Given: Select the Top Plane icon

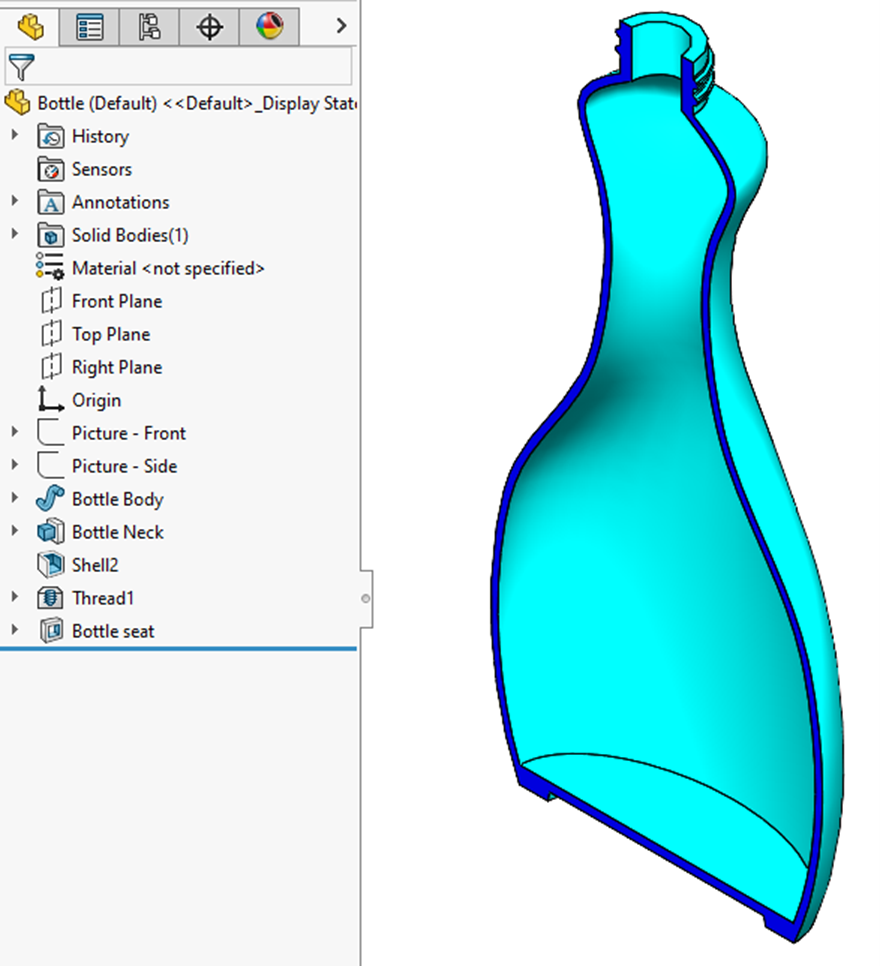Looking at the screenshot, I should (x=50, y=334).
